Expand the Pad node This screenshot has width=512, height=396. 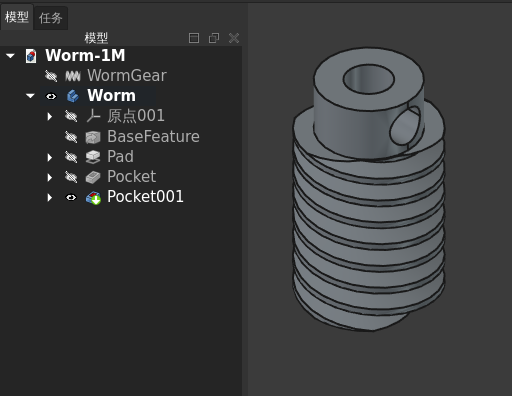point(50,157)
